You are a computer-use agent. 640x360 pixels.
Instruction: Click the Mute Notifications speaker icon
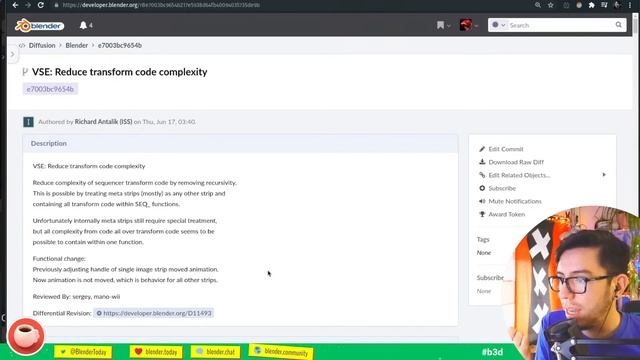tap(482, 201)
